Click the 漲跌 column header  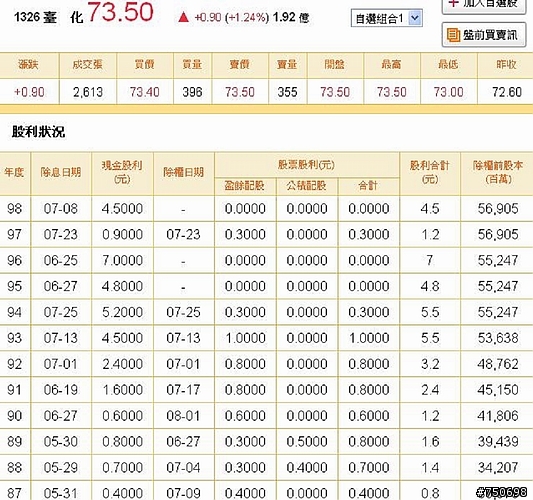coord(29,64)
